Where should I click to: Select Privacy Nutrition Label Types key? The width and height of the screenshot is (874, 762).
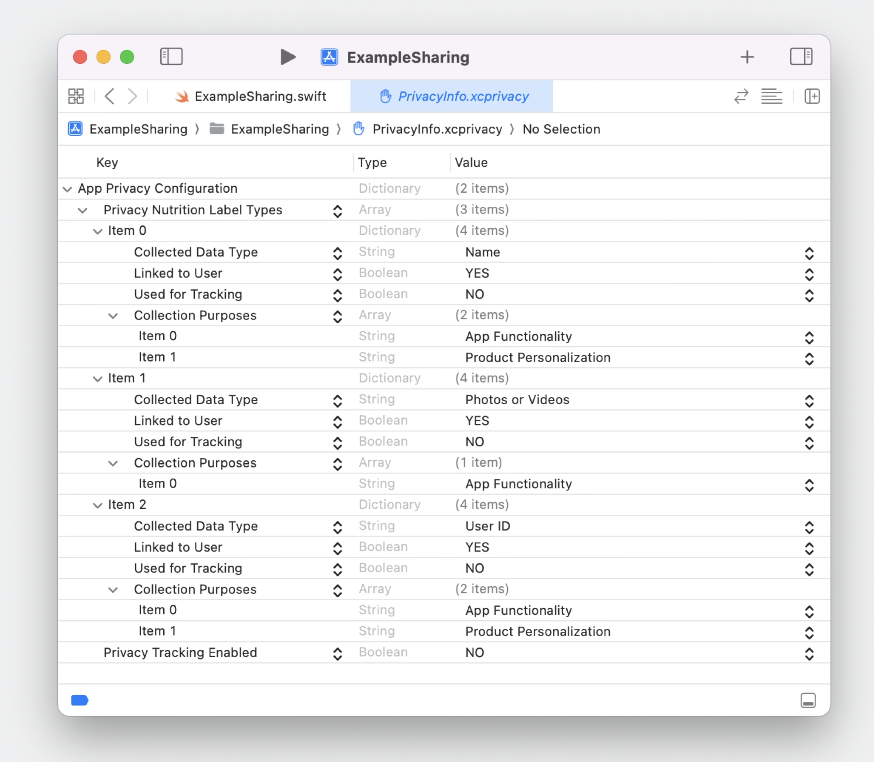pos(193,210)
